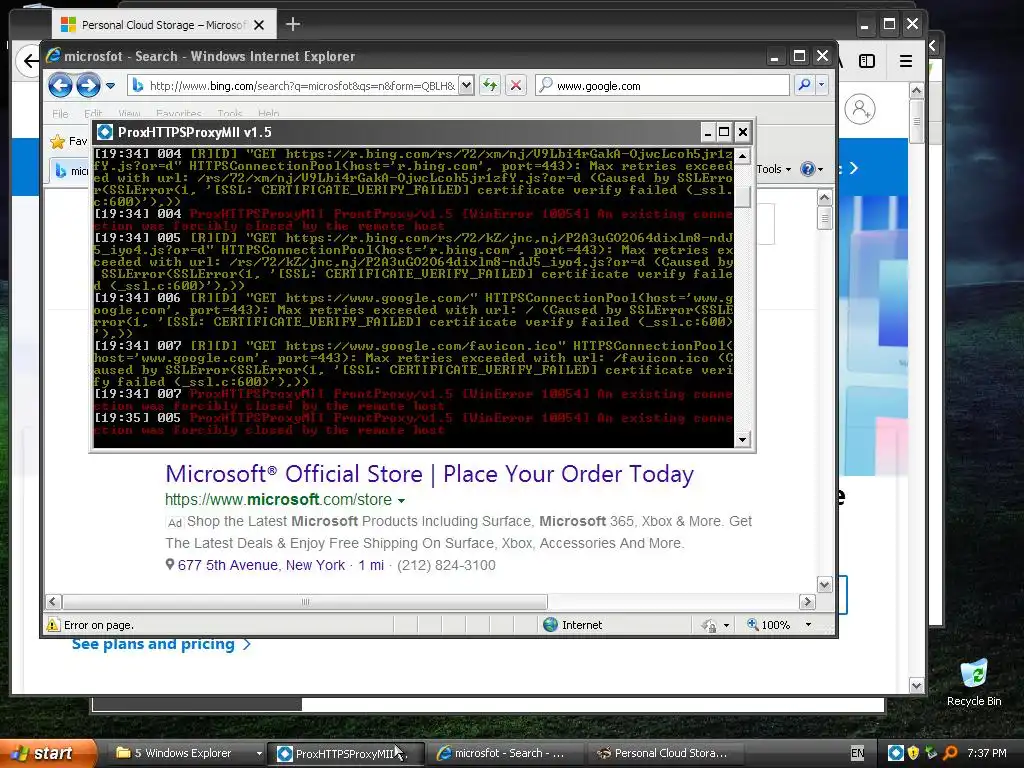
Task: Click background browser scroll down arrow
Action: pyautogui.click(x=916, y=686)
